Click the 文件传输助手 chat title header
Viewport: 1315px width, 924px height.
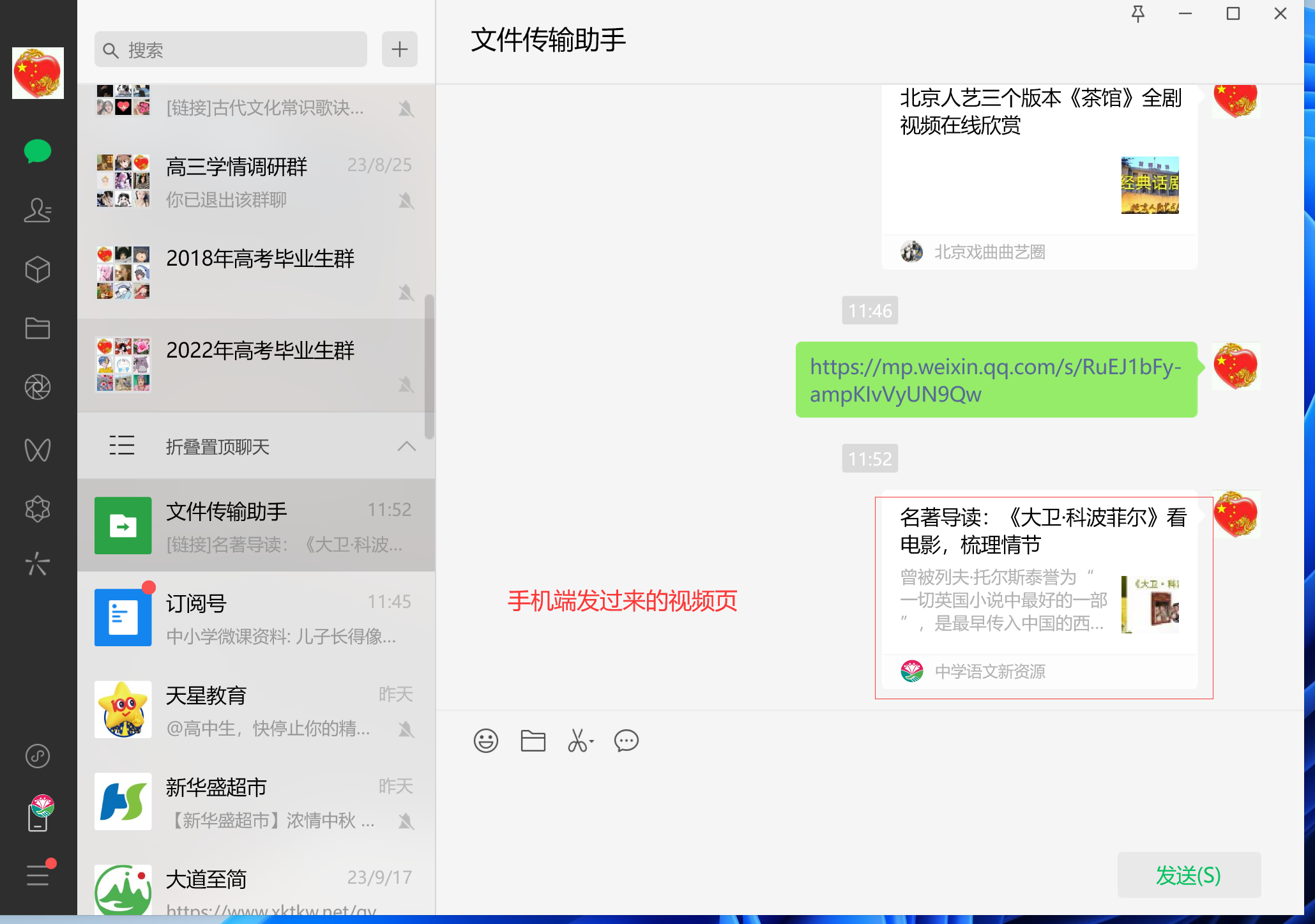pos(548,40)
